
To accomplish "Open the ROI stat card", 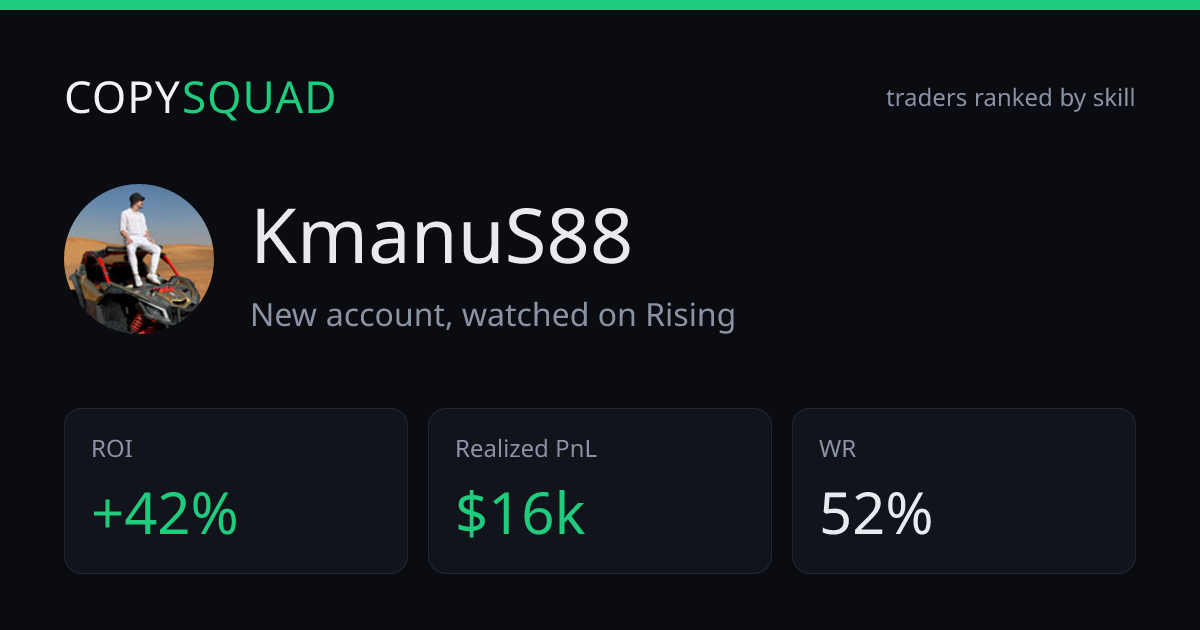I will click(x=236, y=491).
